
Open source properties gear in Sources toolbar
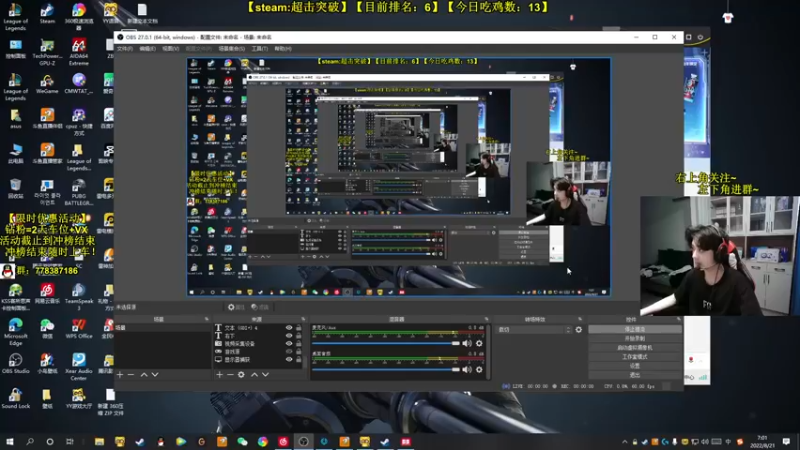[241, 374]
